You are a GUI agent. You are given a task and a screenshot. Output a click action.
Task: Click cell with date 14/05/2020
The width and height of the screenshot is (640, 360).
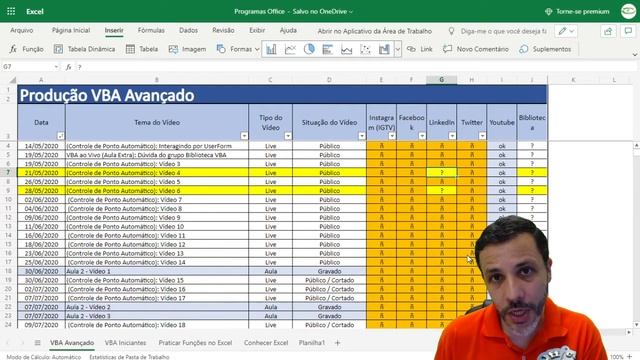41,146
